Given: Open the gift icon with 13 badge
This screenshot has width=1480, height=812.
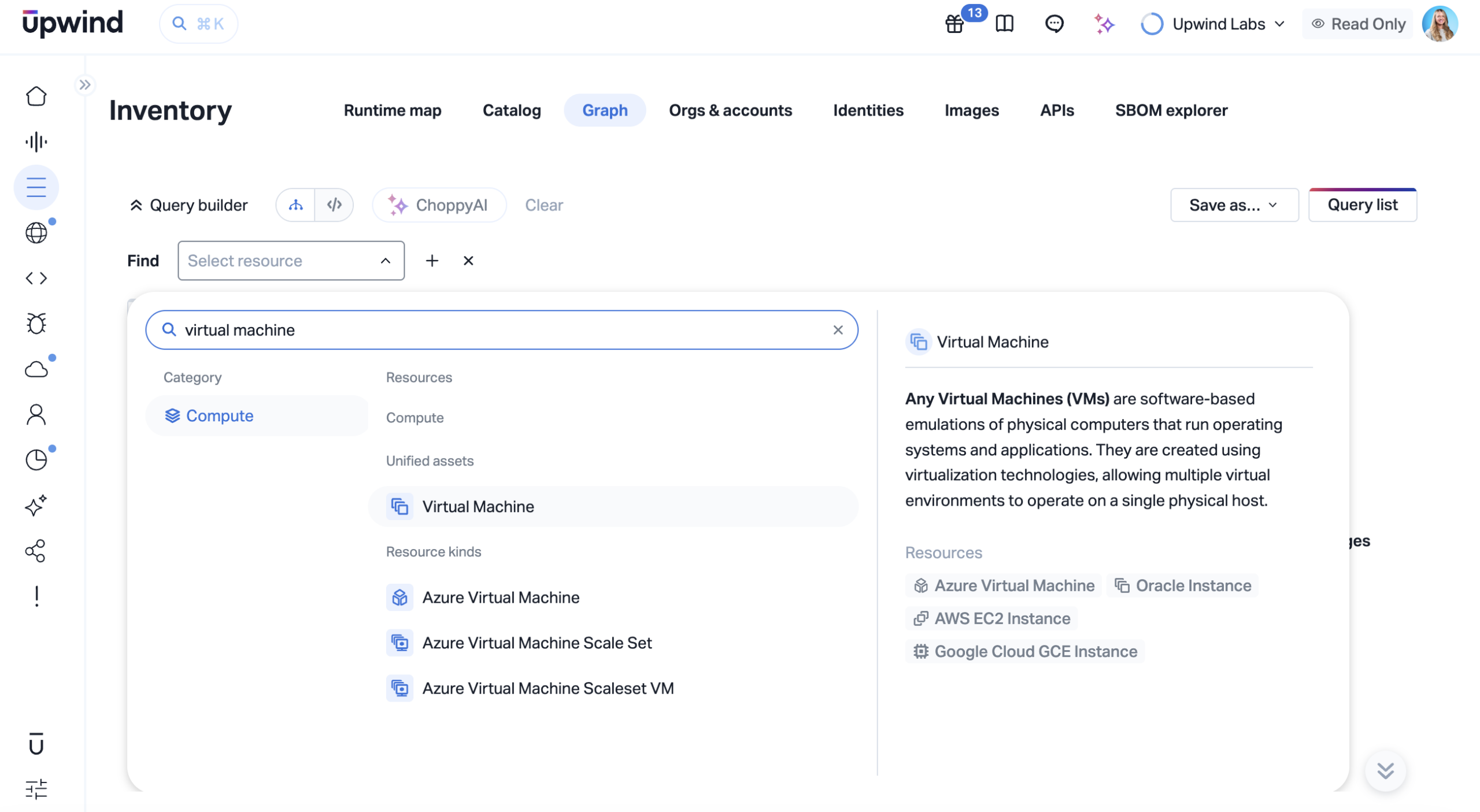Looking at the screenshot, I should pos(954,24).
